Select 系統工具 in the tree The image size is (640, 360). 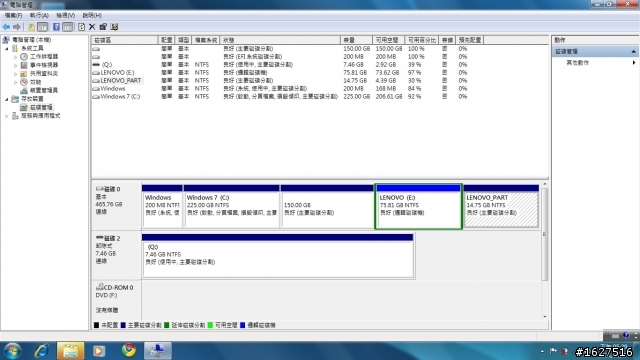tap(32, 48)
